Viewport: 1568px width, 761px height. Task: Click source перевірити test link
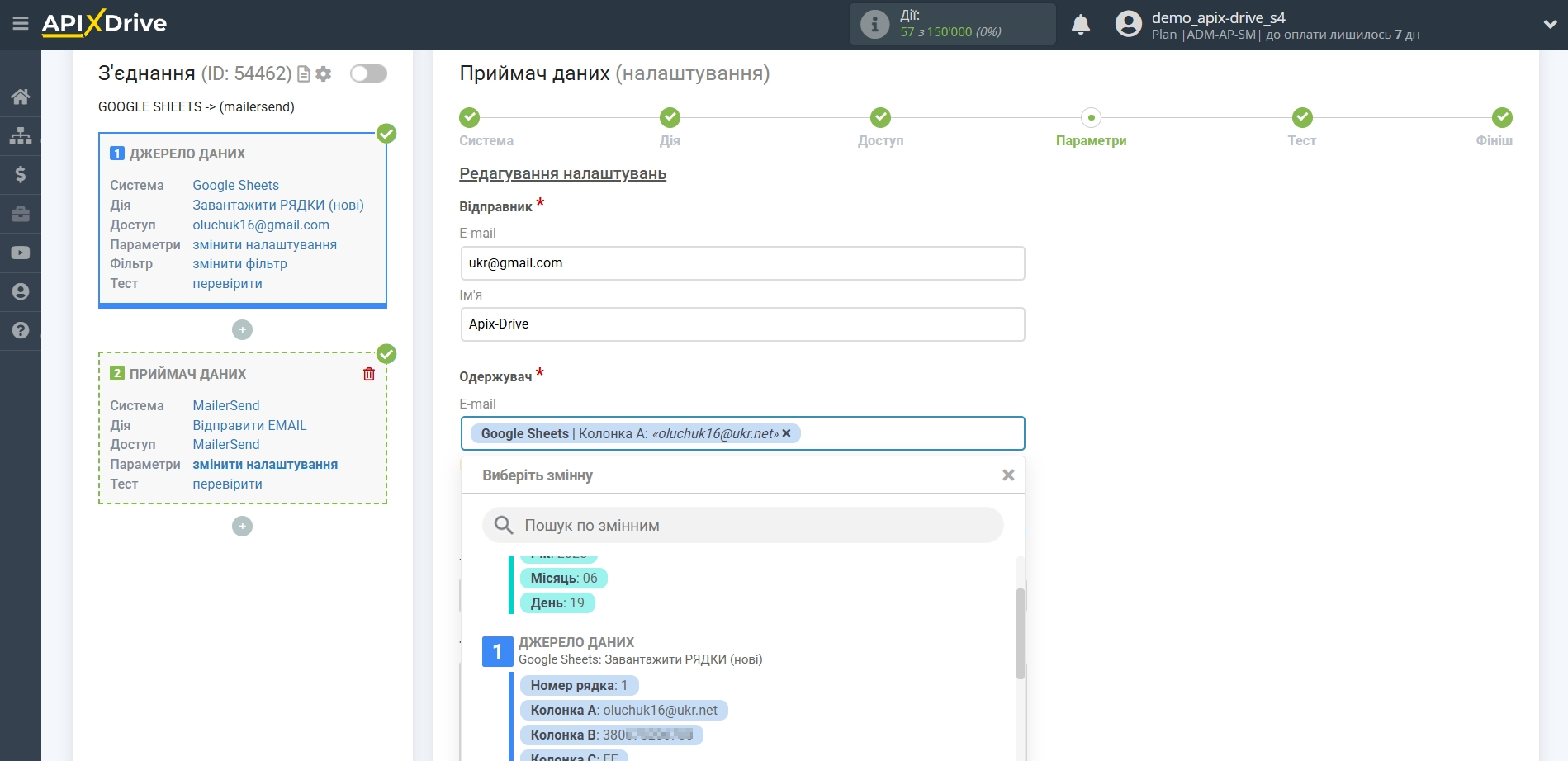227,283
